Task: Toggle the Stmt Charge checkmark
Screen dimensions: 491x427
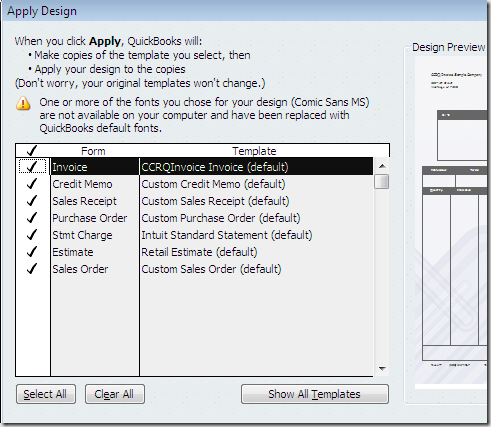Action: click(x=32, y=235)
